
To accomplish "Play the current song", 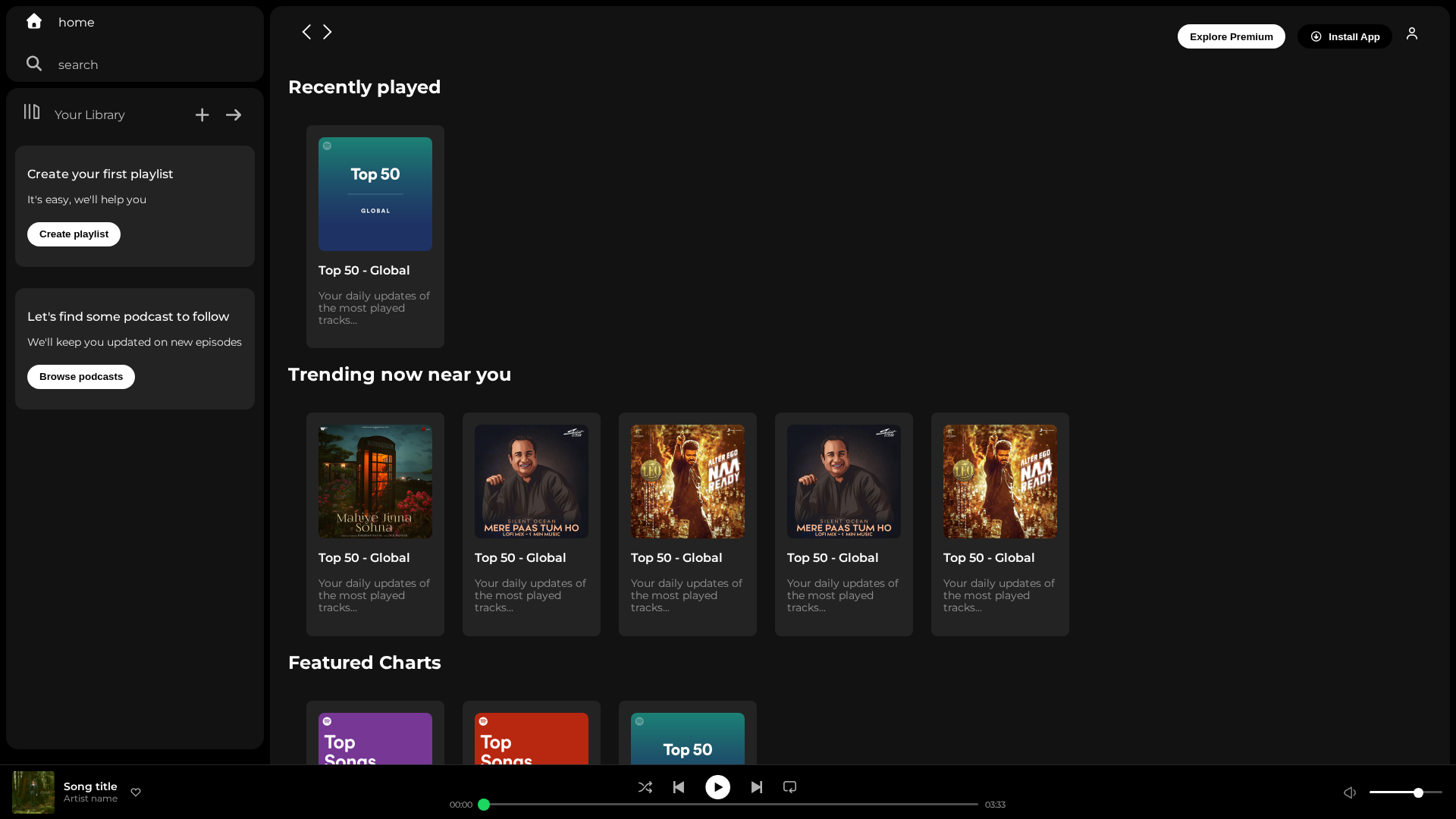I will pyautogui.click(x=718, y=787).
